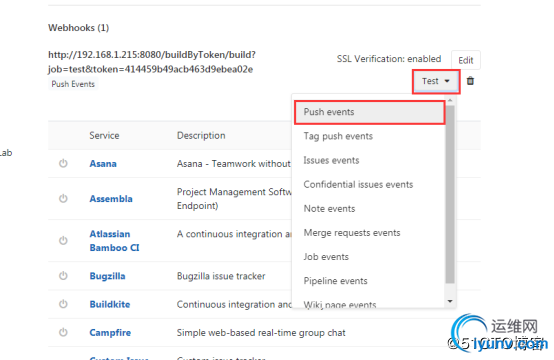The width and height of the screenshot is (554, 360).
Task: Toggle power icon for Atlassian Bamboo CI
Action: pyautogui.click(x=63, y=241)
